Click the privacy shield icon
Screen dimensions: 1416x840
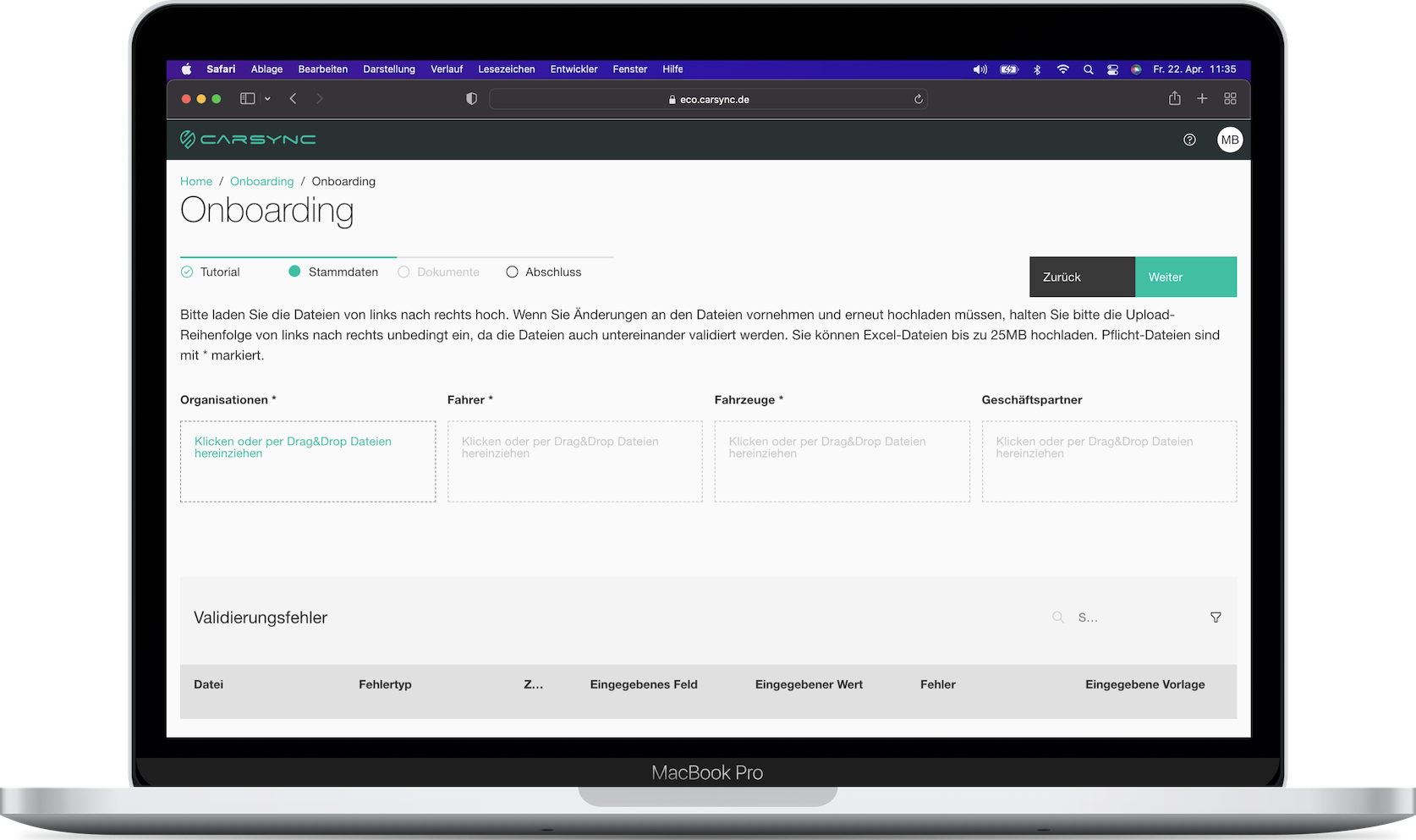pos(471,99)
